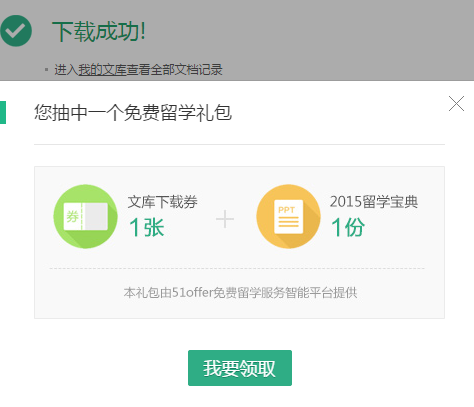Image resolution: width=474 pixels, height=407 pixels.
Task: Click the dashed divider inside the gift panel
Action: coord(237,268)
